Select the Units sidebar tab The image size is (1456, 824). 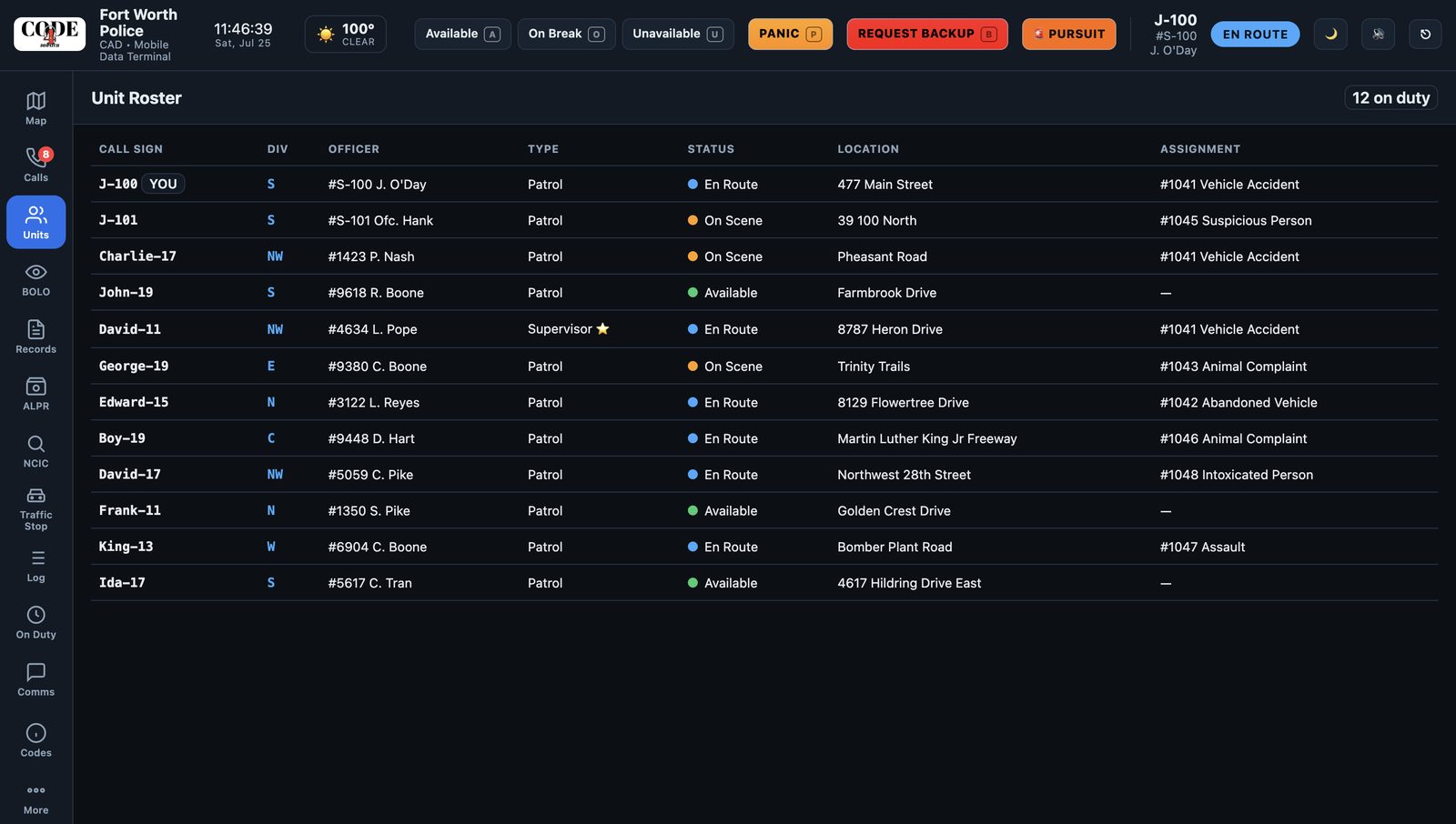[x=35, y=222]
